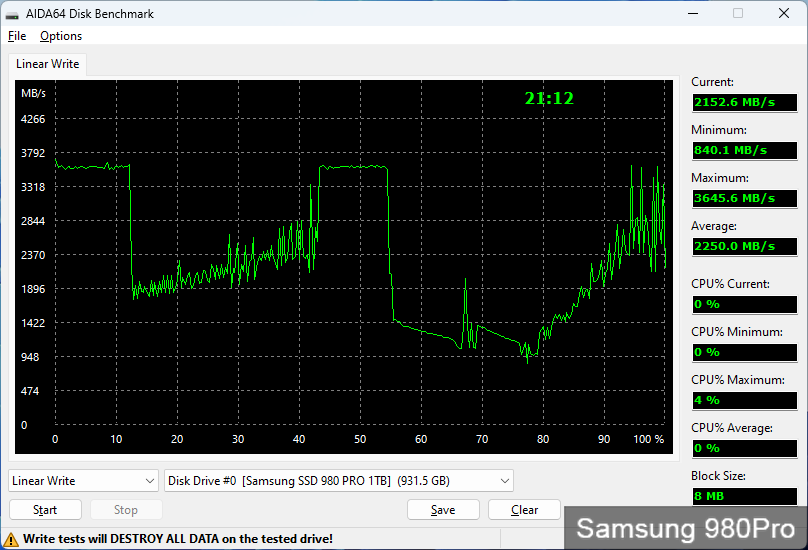Viewport: 808px width, 550px height.
Task: Click the CPU% Maximum value 4 %
Action: click(745, 400)
